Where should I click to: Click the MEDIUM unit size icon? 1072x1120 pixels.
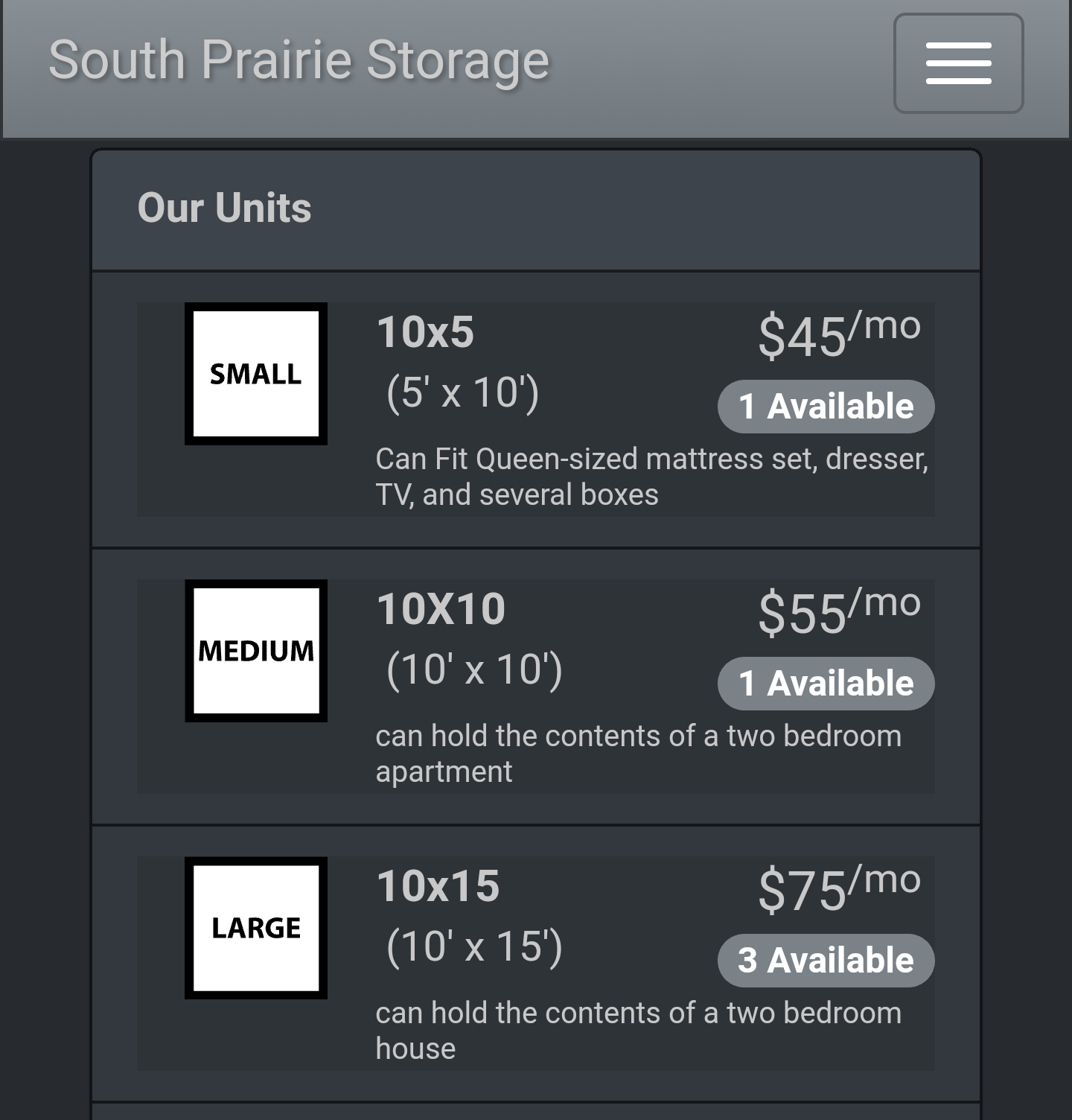[x=256, y=651]
